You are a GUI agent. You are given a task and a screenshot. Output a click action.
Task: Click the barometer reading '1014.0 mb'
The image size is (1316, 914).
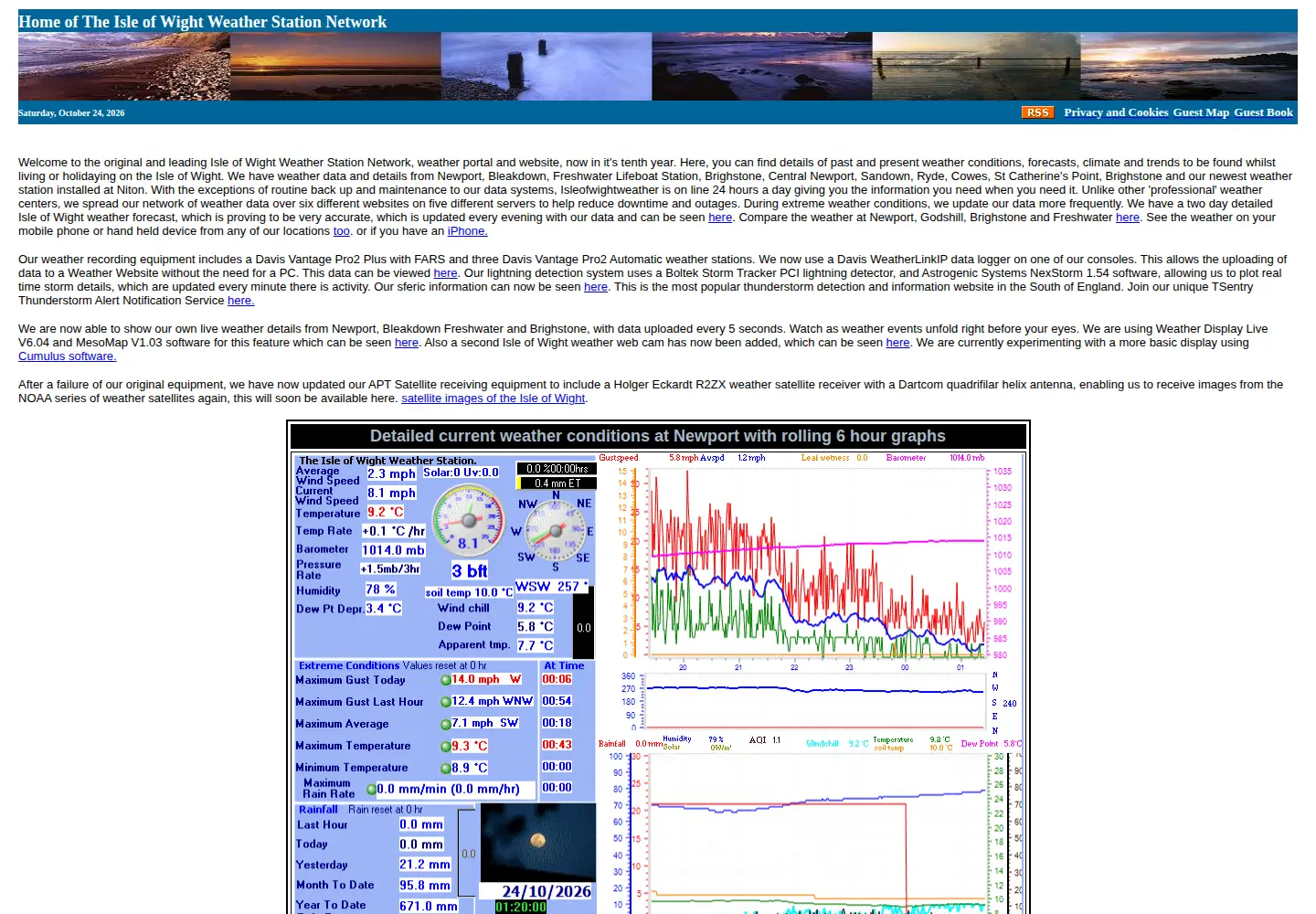[393, 550]
